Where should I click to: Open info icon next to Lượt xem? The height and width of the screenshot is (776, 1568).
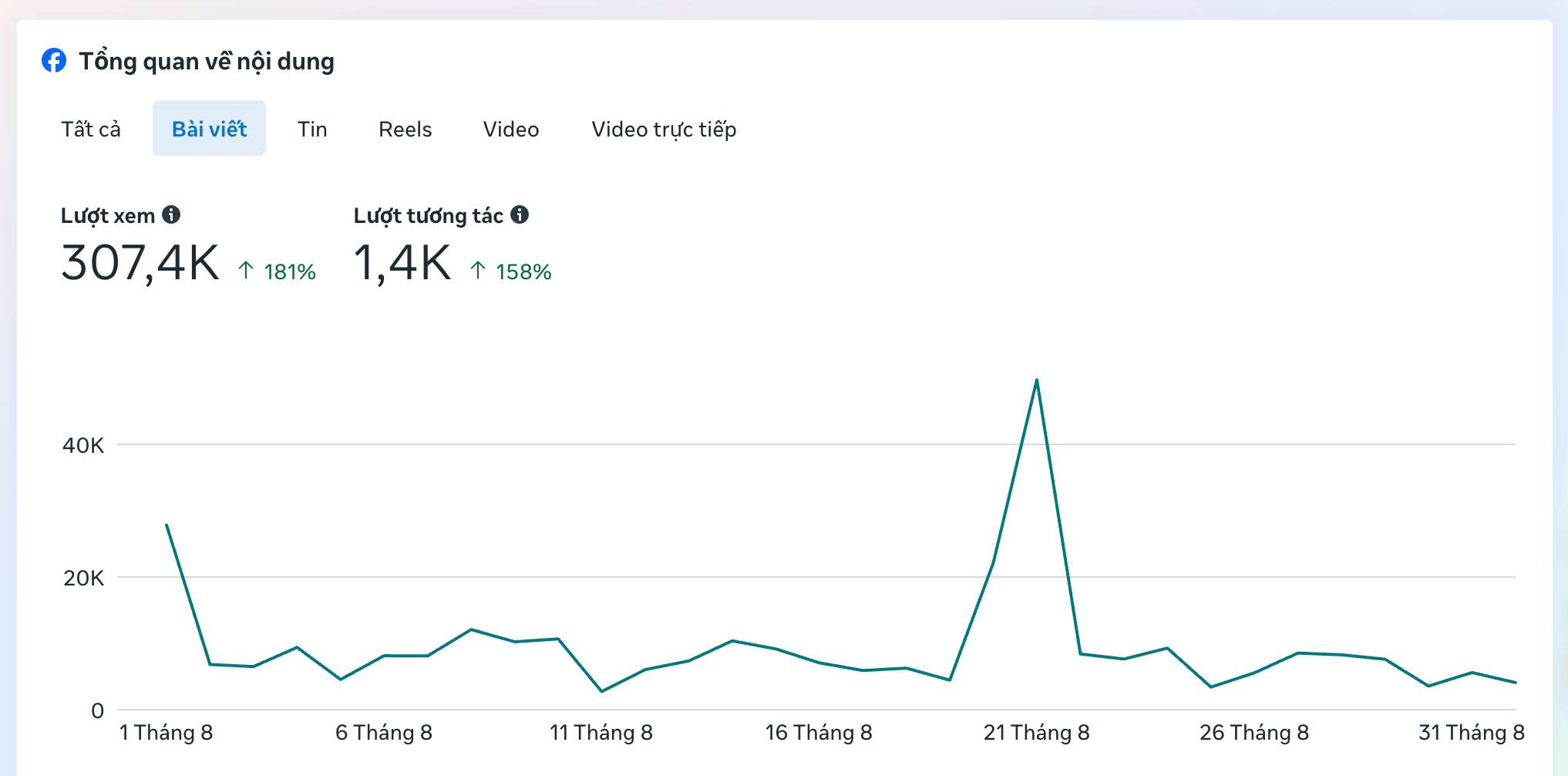(171, 214)
